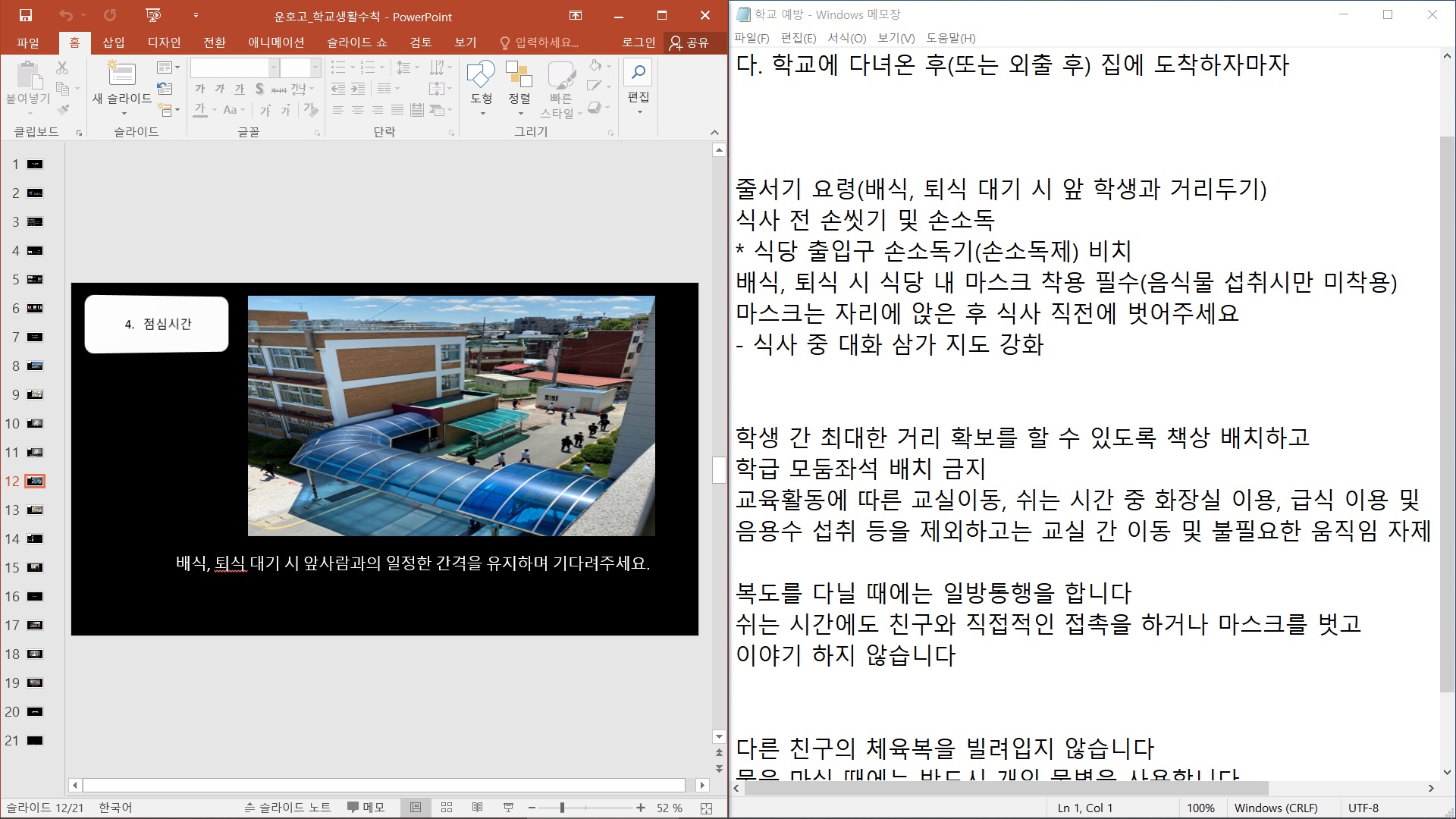The image size is (1456, 819).
Task: Switch to reading view in status bar
Action: [477, 808]
